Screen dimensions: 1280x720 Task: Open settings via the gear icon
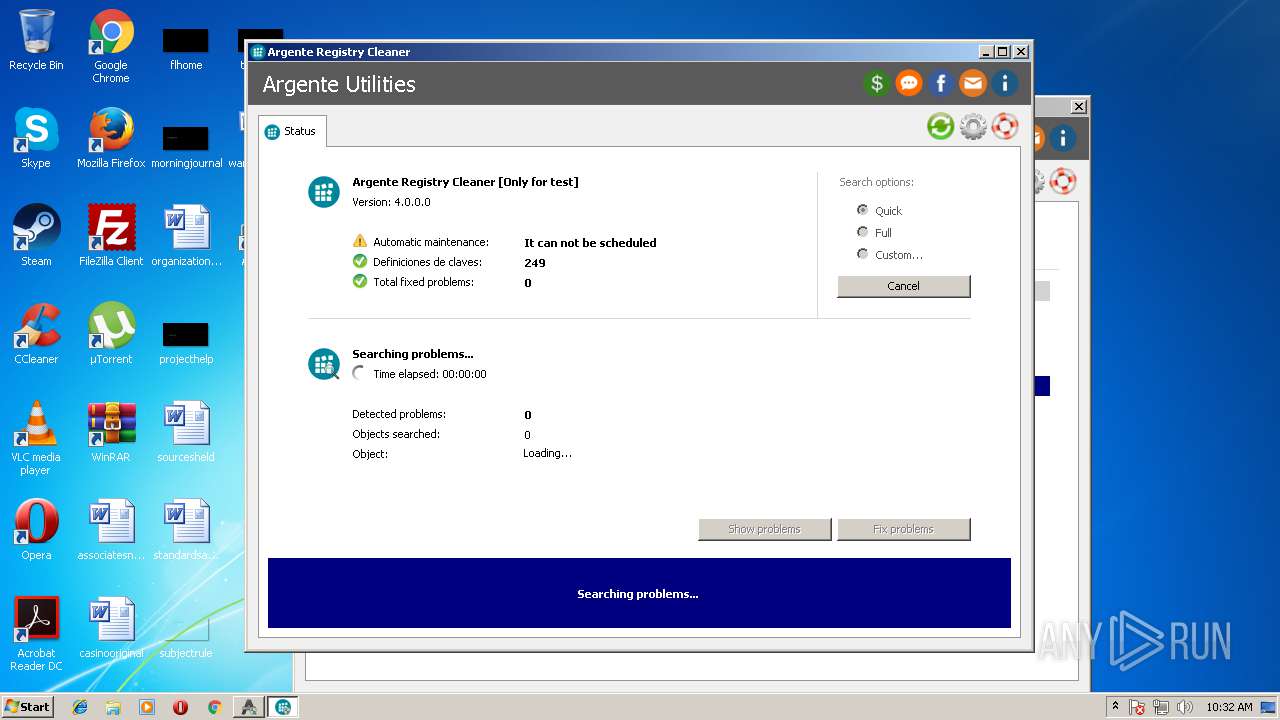click(973, 126)
